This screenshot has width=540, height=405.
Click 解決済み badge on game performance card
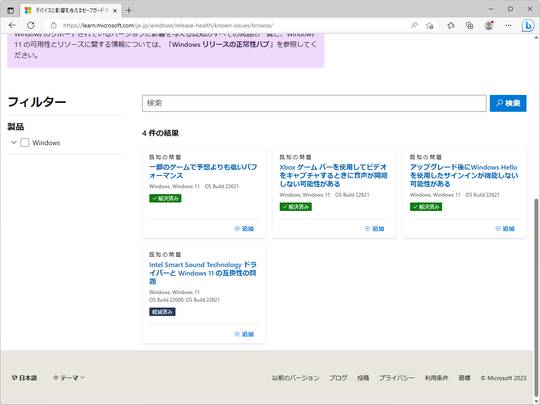pyautogui.click(x=165, y=198)
